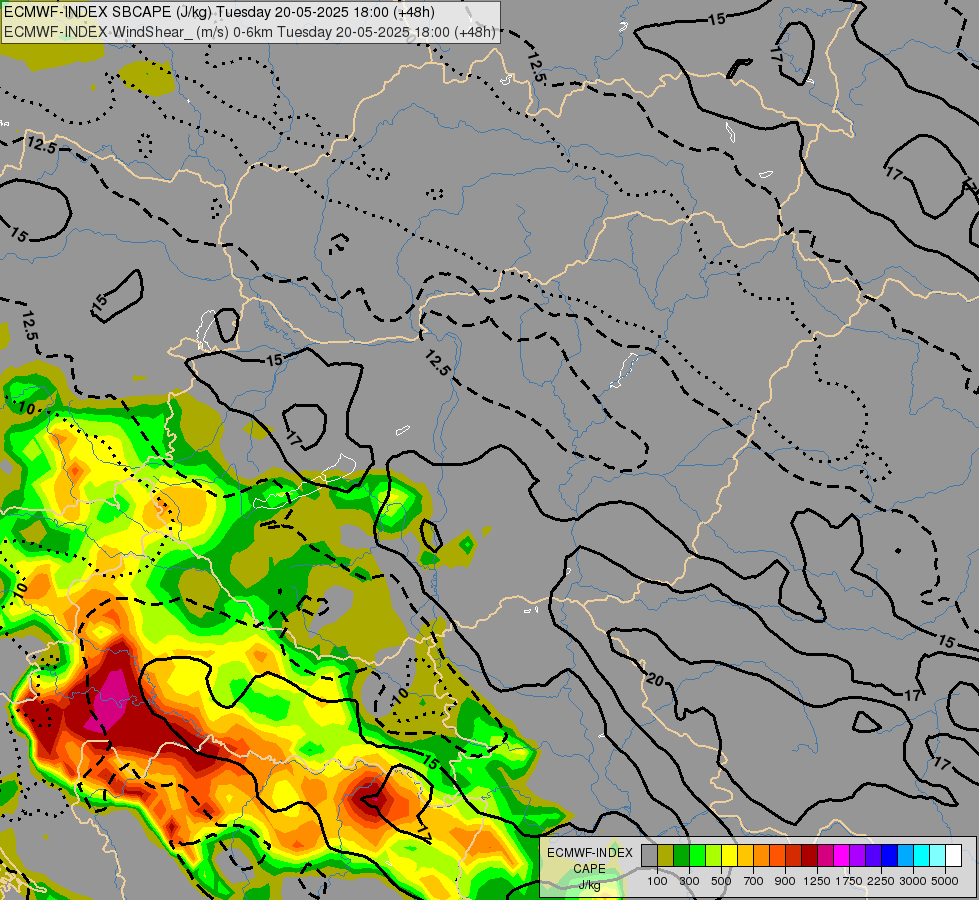Image resolution: width=979 pixels, height=900 pixels.
Task: Click the legend value 5000
Action: [945, 881]
